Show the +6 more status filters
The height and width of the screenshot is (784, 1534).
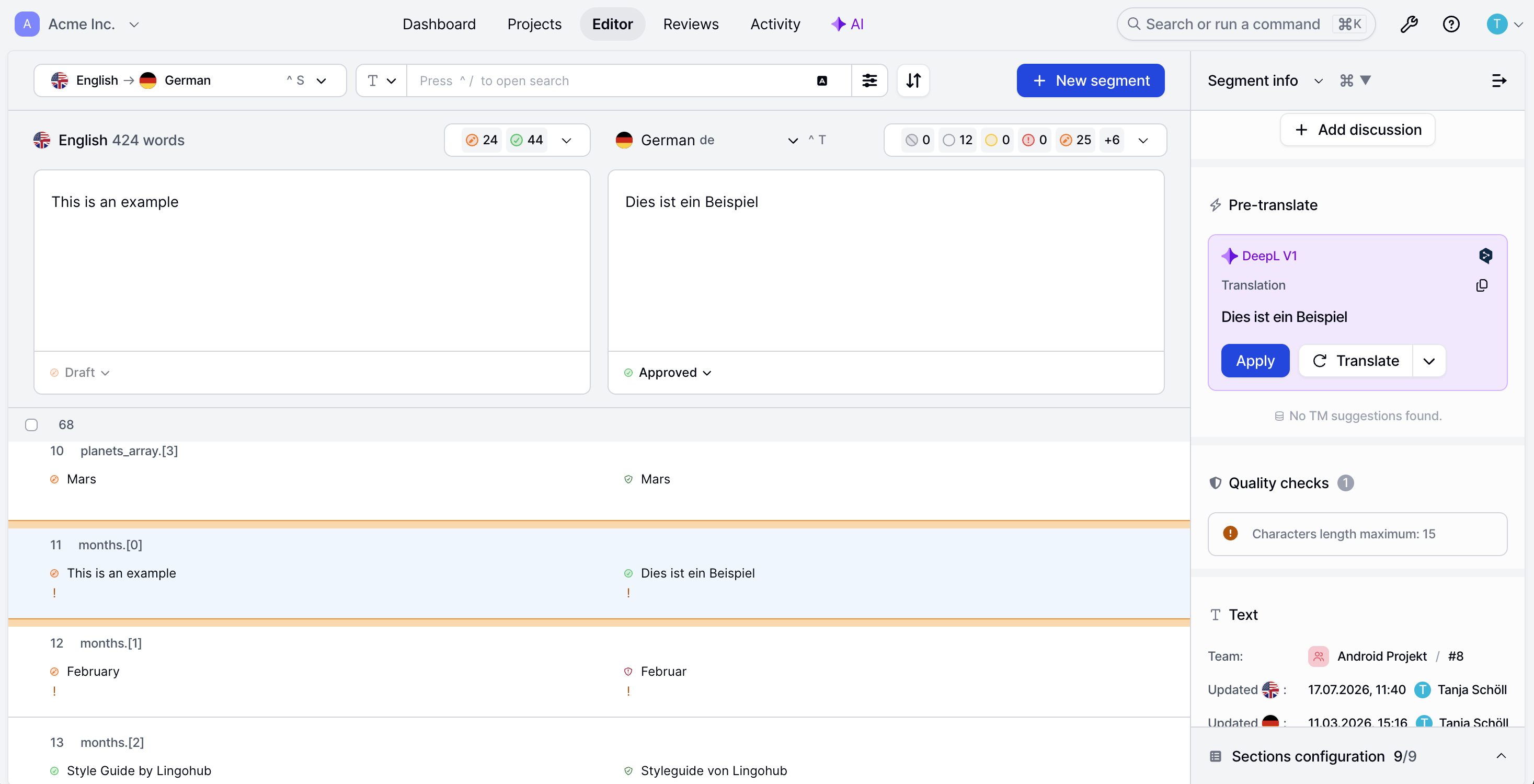click(x=1112, y=140)
